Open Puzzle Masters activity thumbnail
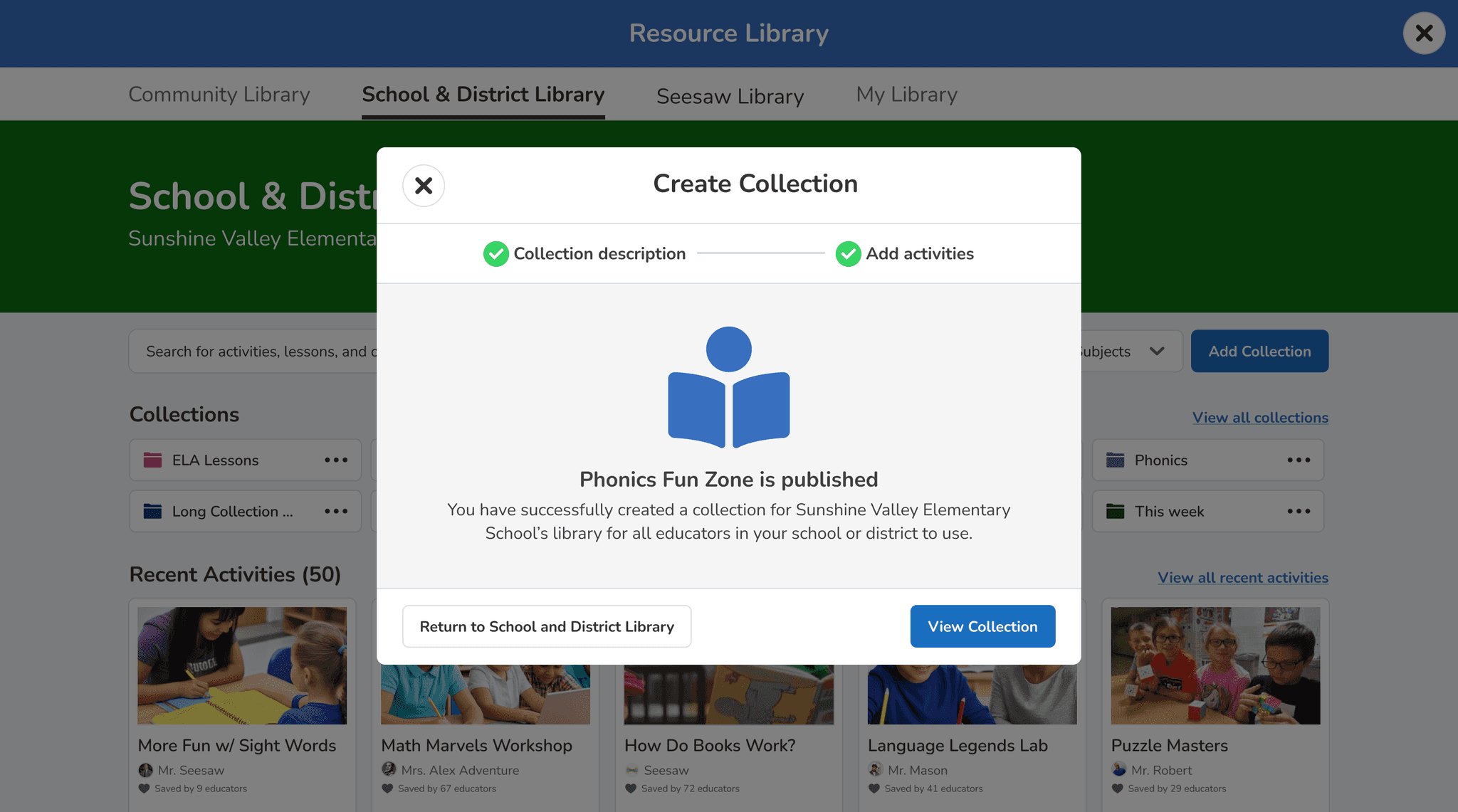Screen dimensions: 1458x812 [1215, 665]
